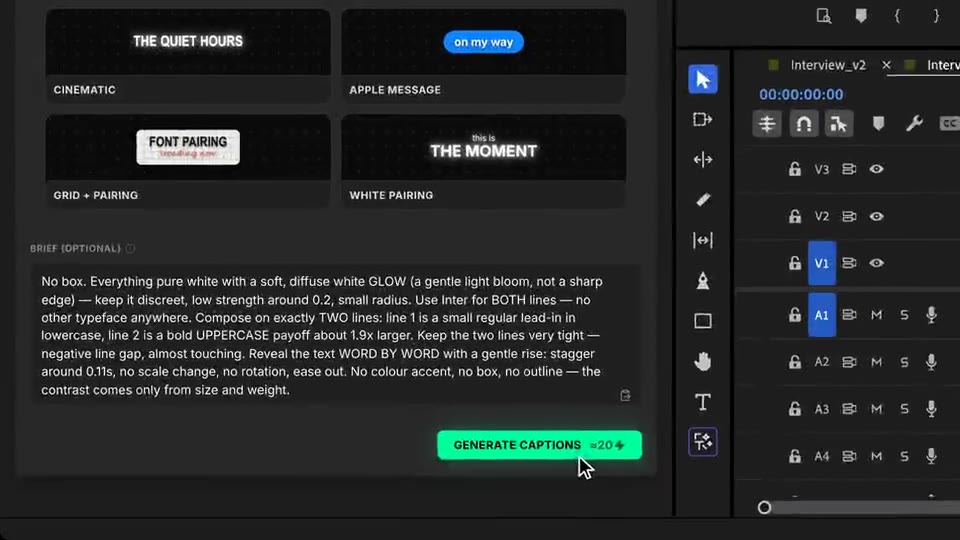Toggle sync lock on V1 track
This screenshot has height=540, width=960.
point(849,263)
